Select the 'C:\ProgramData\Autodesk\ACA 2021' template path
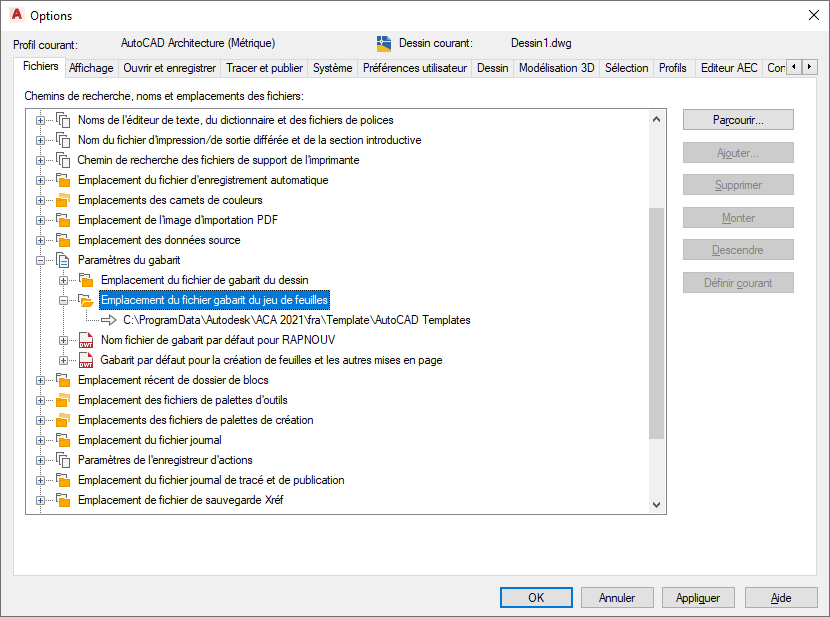 click(x=297, y=320)
